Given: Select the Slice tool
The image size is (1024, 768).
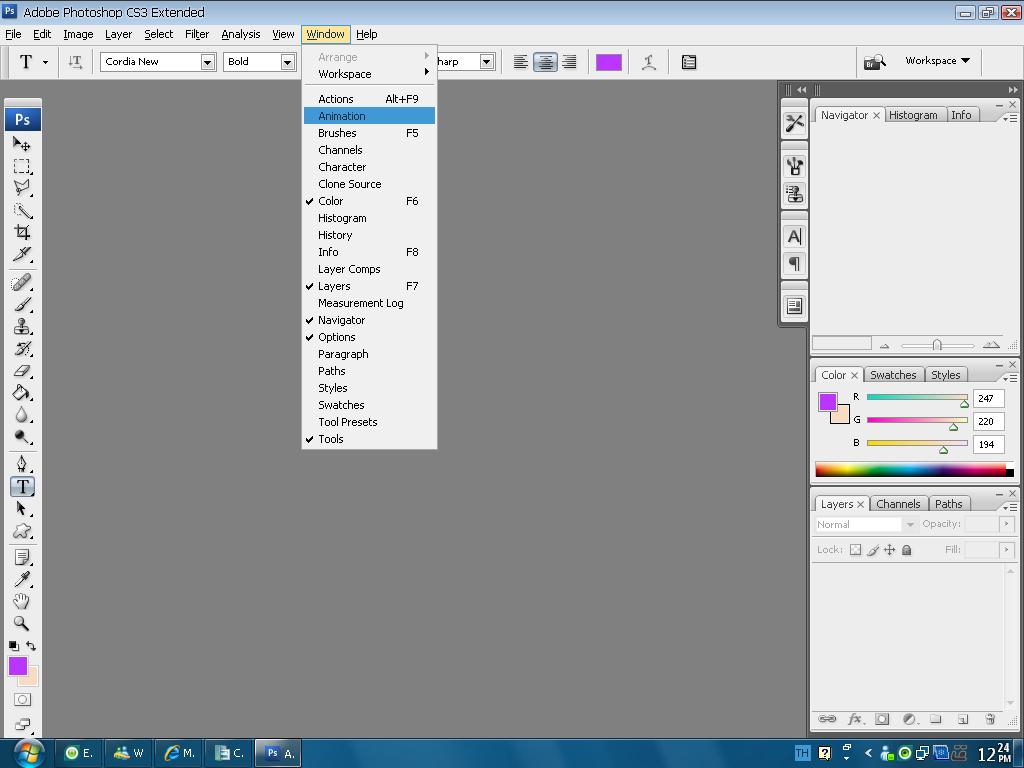Looking at the screenshot, I should (x=22, y=254).
